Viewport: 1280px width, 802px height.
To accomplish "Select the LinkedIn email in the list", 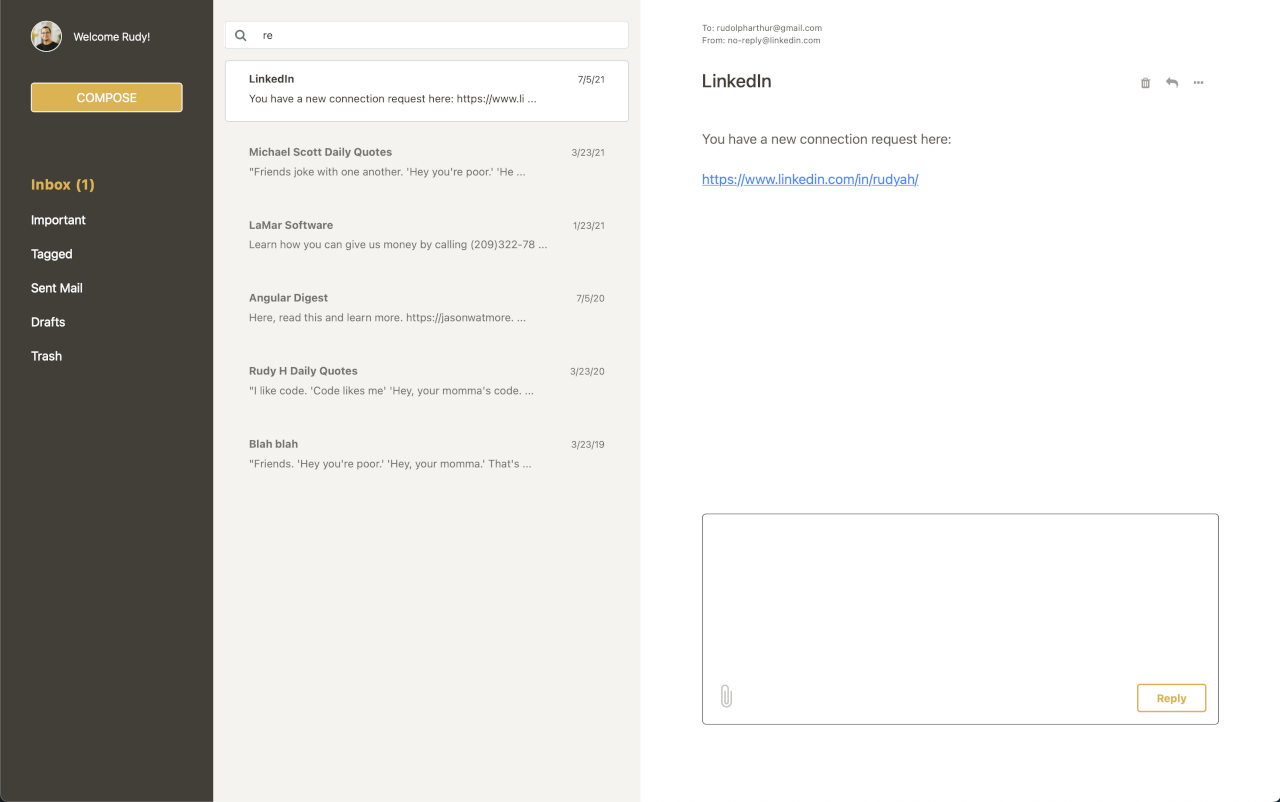I will pos(426,90).
